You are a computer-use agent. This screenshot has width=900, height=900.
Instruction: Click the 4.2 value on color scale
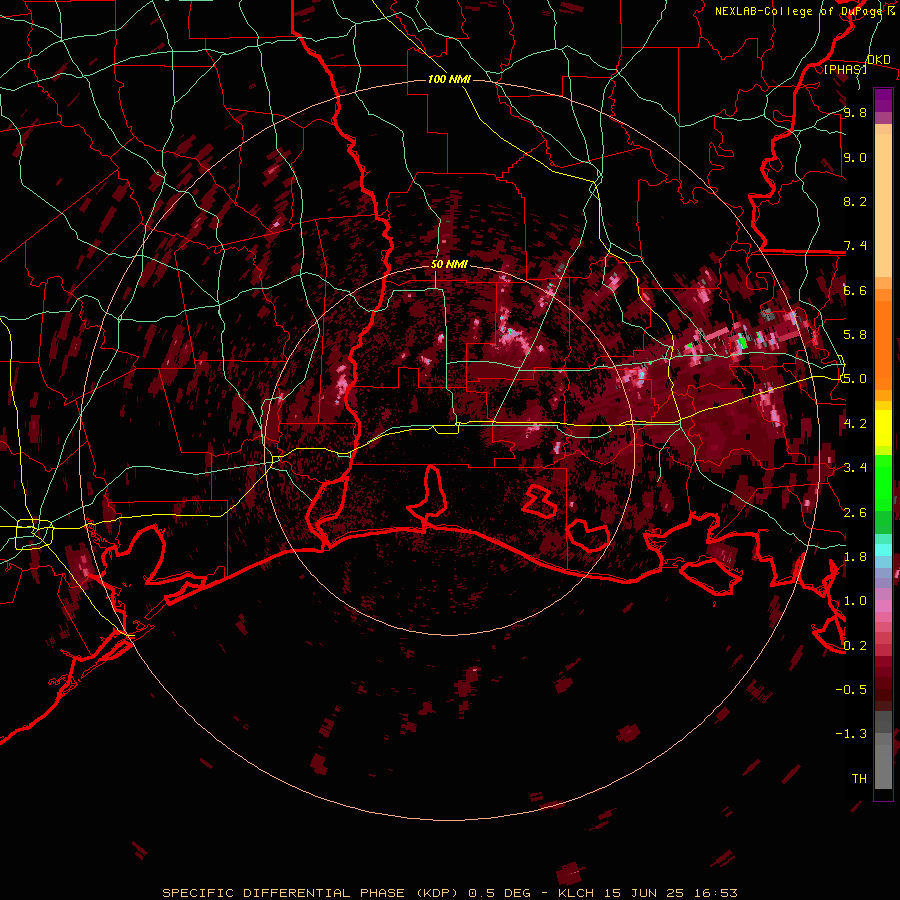(x=855, y=424)
